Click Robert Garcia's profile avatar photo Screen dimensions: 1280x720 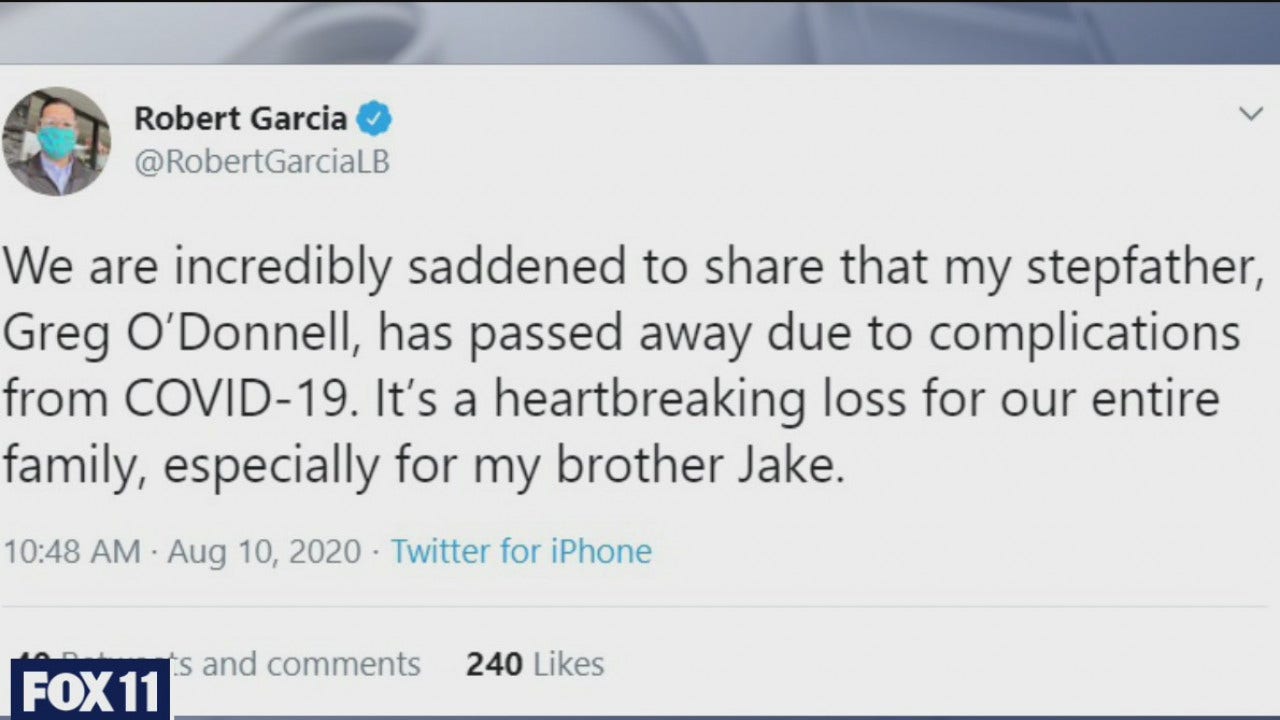point(56,141)
